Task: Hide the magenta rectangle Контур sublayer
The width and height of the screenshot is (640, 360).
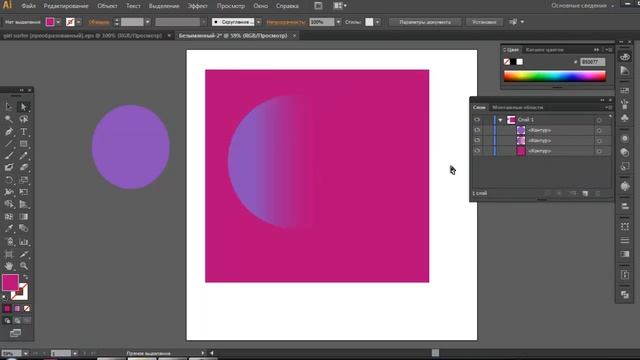Action: click(x=477, y=151)
